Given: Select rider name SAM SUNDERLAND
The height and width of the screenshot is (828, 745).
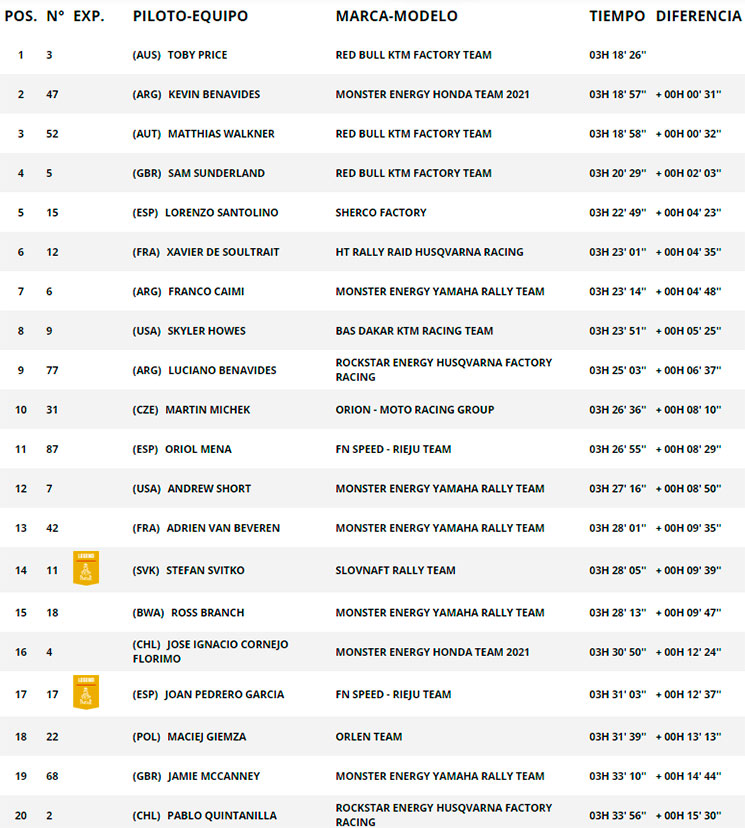Looking at the screenshot, I should [216, 173].
